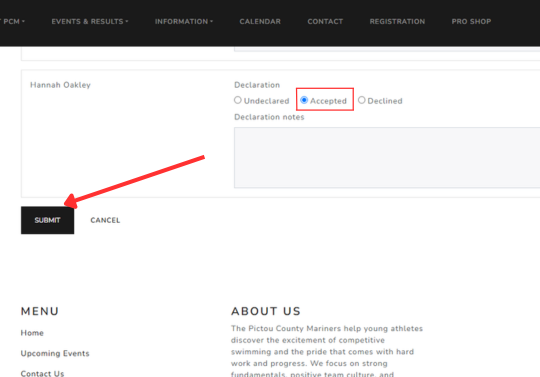Image resolution: width=540 pixels, height=377 pixels.
Task: Open the Home footer link
Action: pos(32,333)
